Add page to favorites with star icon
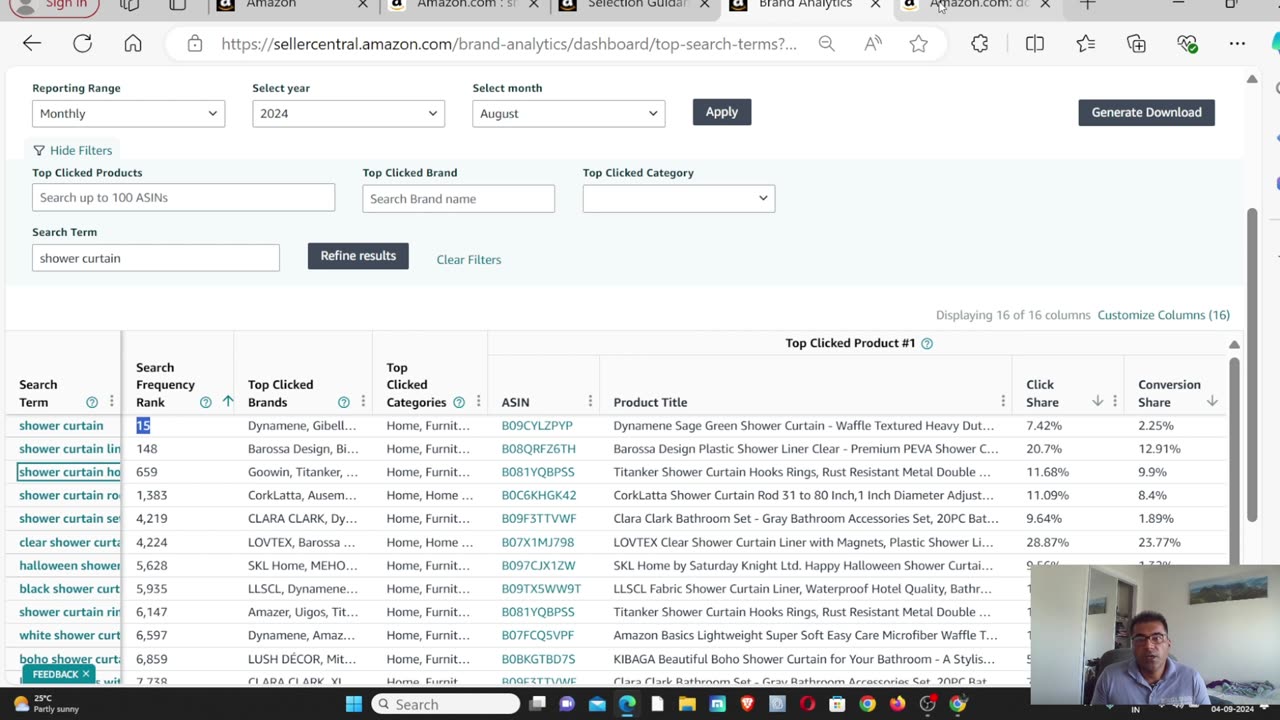 tap(918, 44)
